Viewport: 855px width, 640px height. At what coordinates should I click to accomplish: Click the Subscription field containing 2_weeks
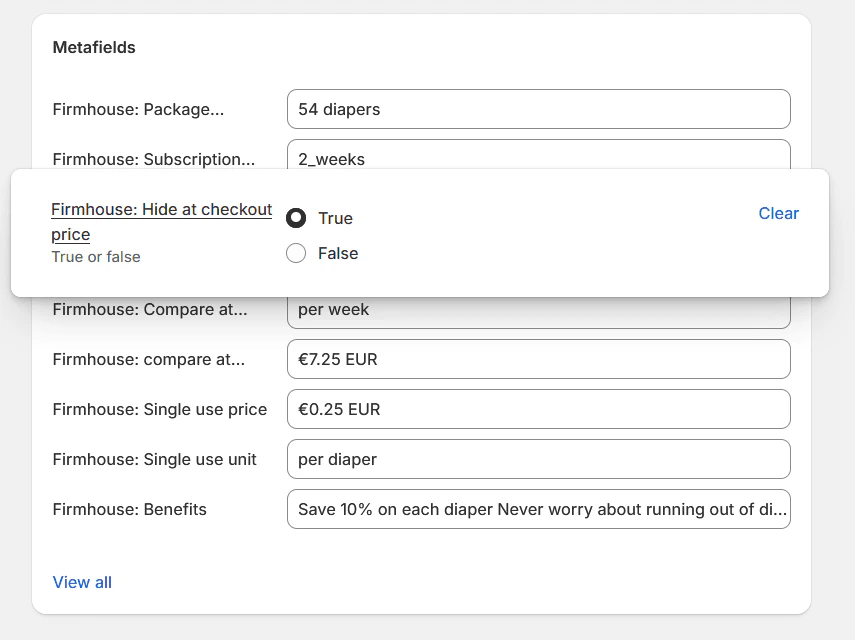[x=539, y=159]
